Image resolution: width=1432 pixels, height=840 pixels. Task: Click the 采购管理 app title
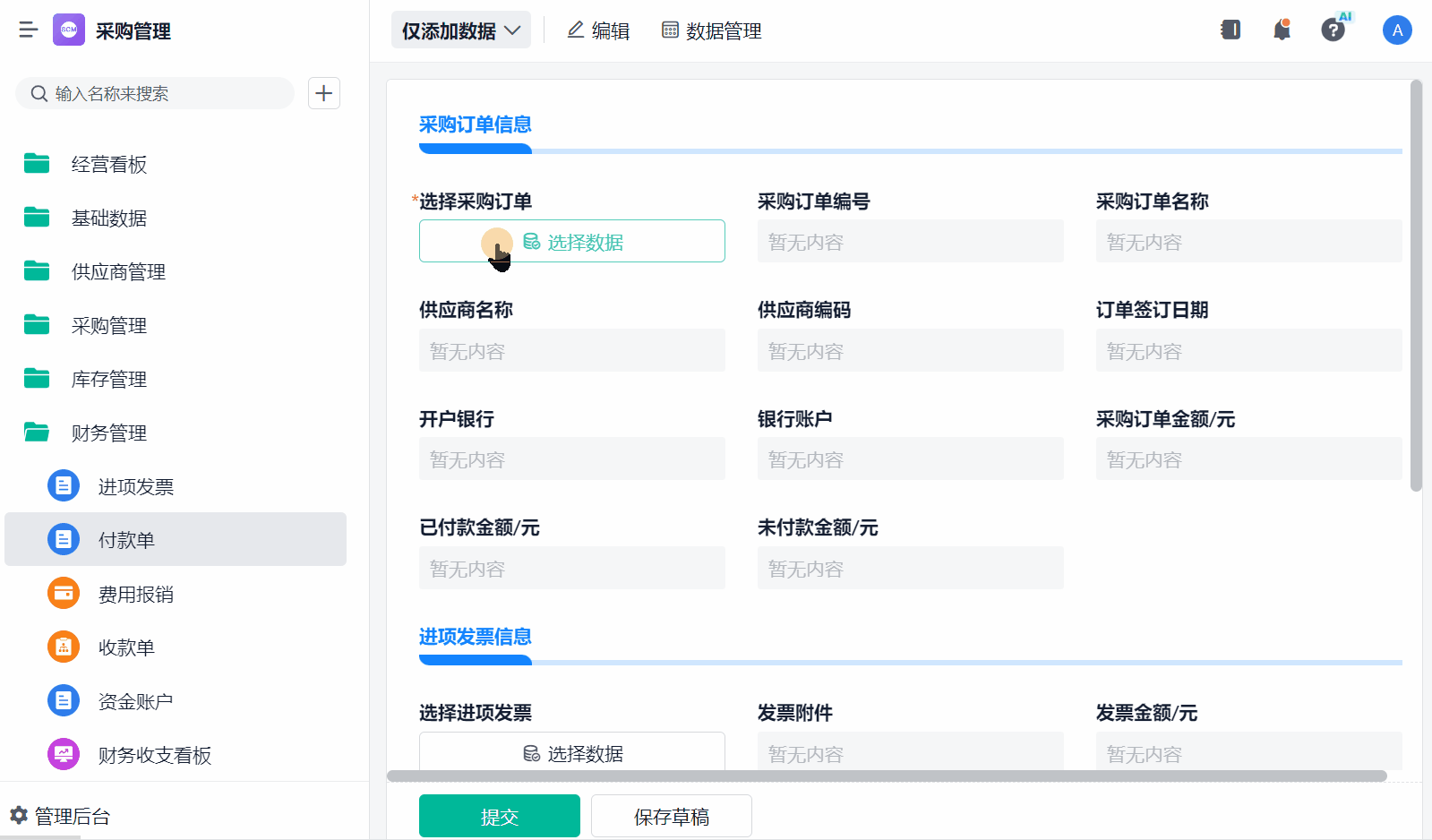[x=133, y=31]
